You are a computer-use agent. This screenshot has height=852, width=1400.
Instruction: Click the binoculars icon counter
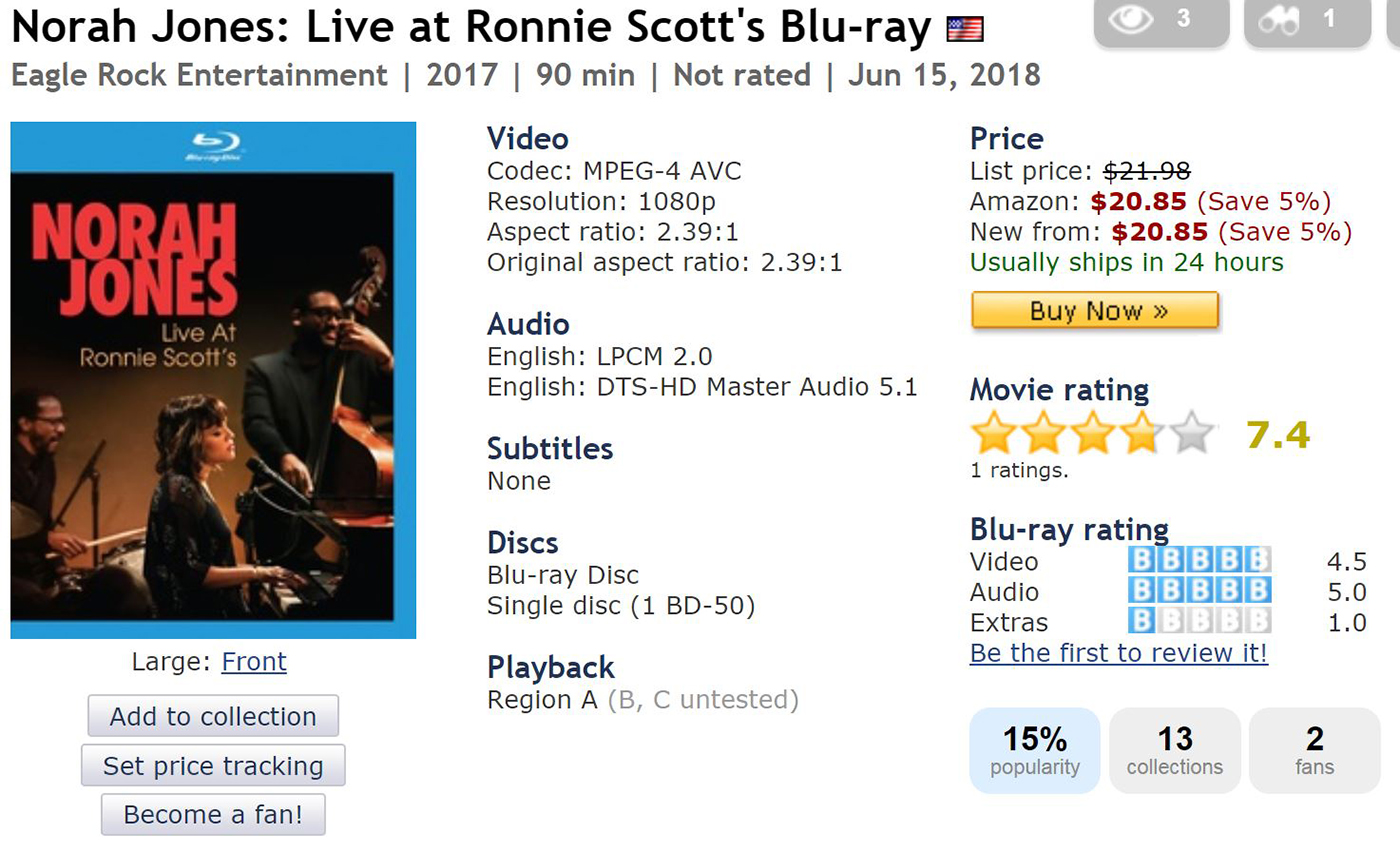point(1307,22)
